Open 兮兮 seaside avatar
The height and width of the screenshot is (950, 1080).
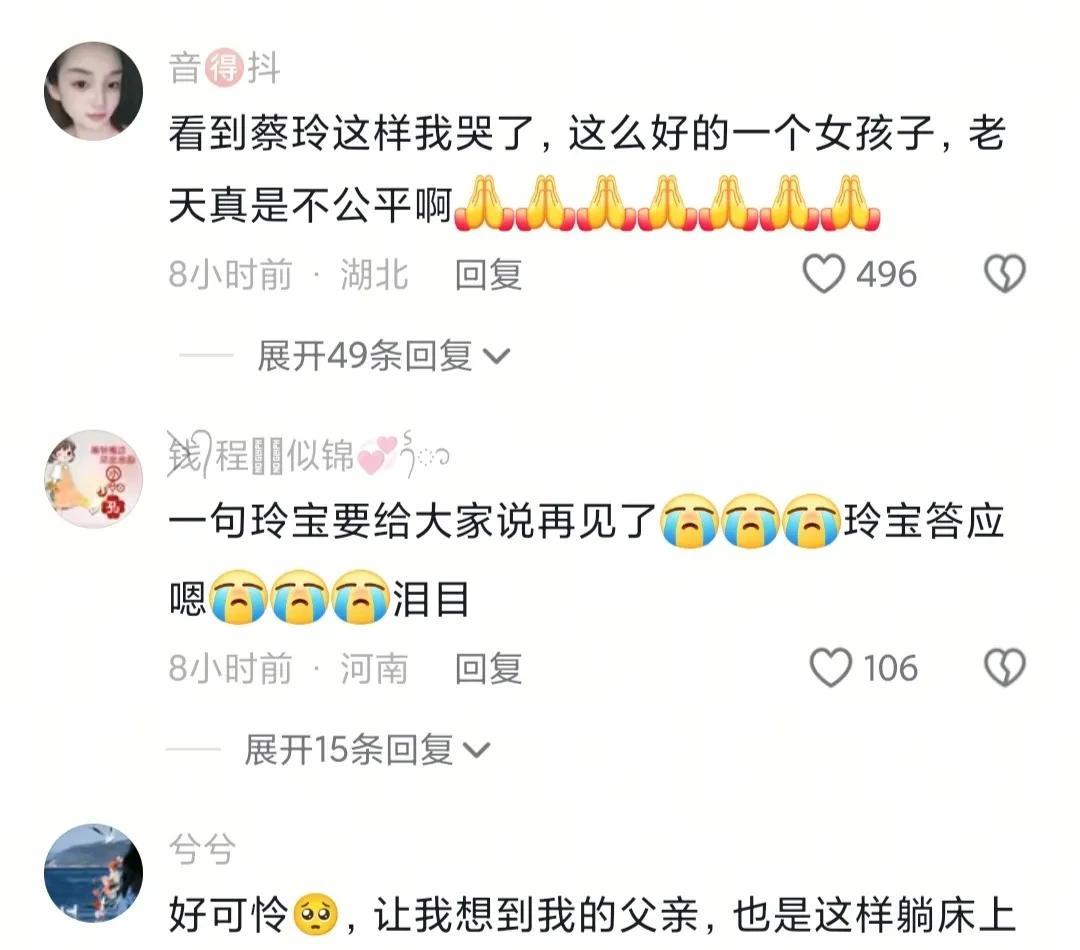[94, 873]
